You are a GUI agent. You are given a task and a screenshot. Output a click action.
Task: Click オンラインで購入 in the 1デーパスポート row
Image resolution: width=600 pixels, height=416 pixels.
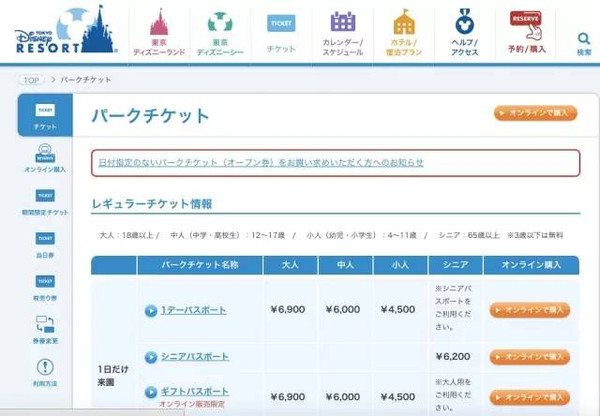(x=530, y=310)
